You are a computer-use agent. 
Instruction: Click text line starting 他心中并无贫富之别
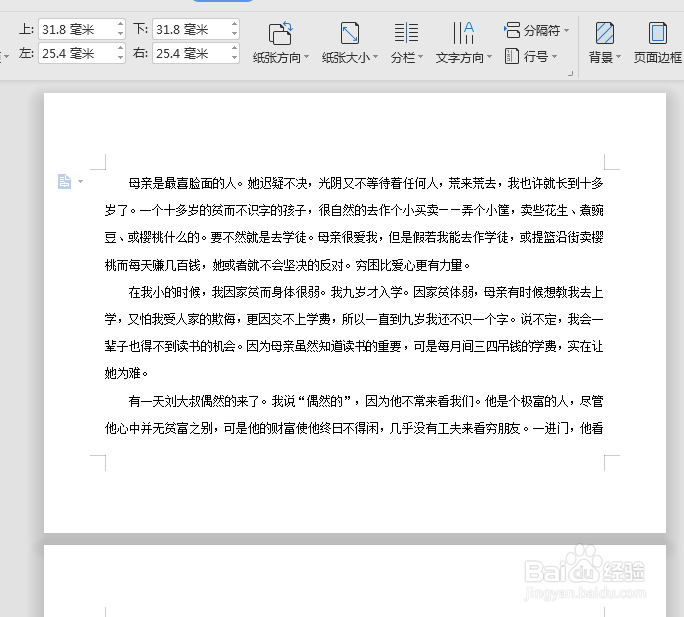(354, 428)
